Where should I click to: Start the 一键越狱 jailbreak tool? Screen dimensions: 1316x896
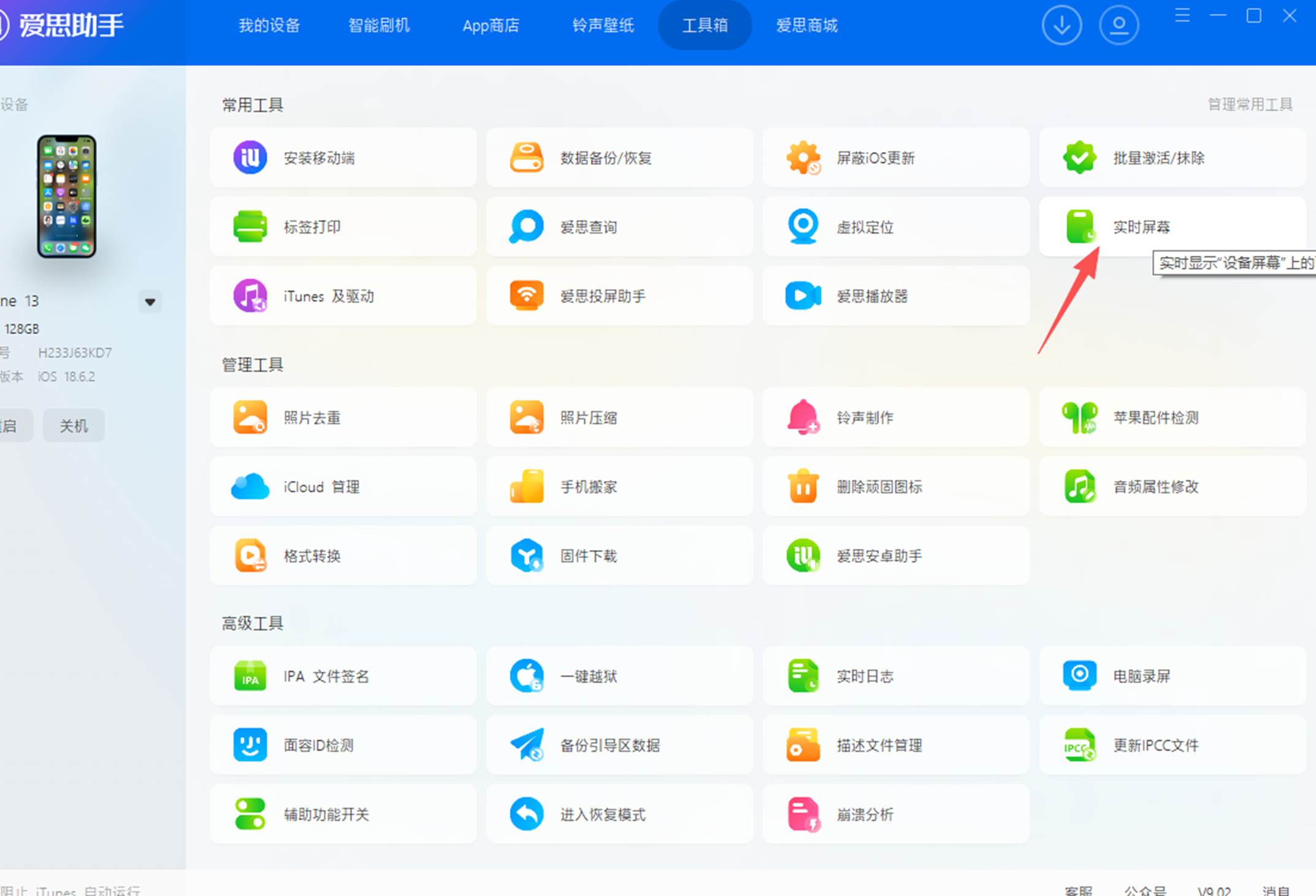pos(587,676)
